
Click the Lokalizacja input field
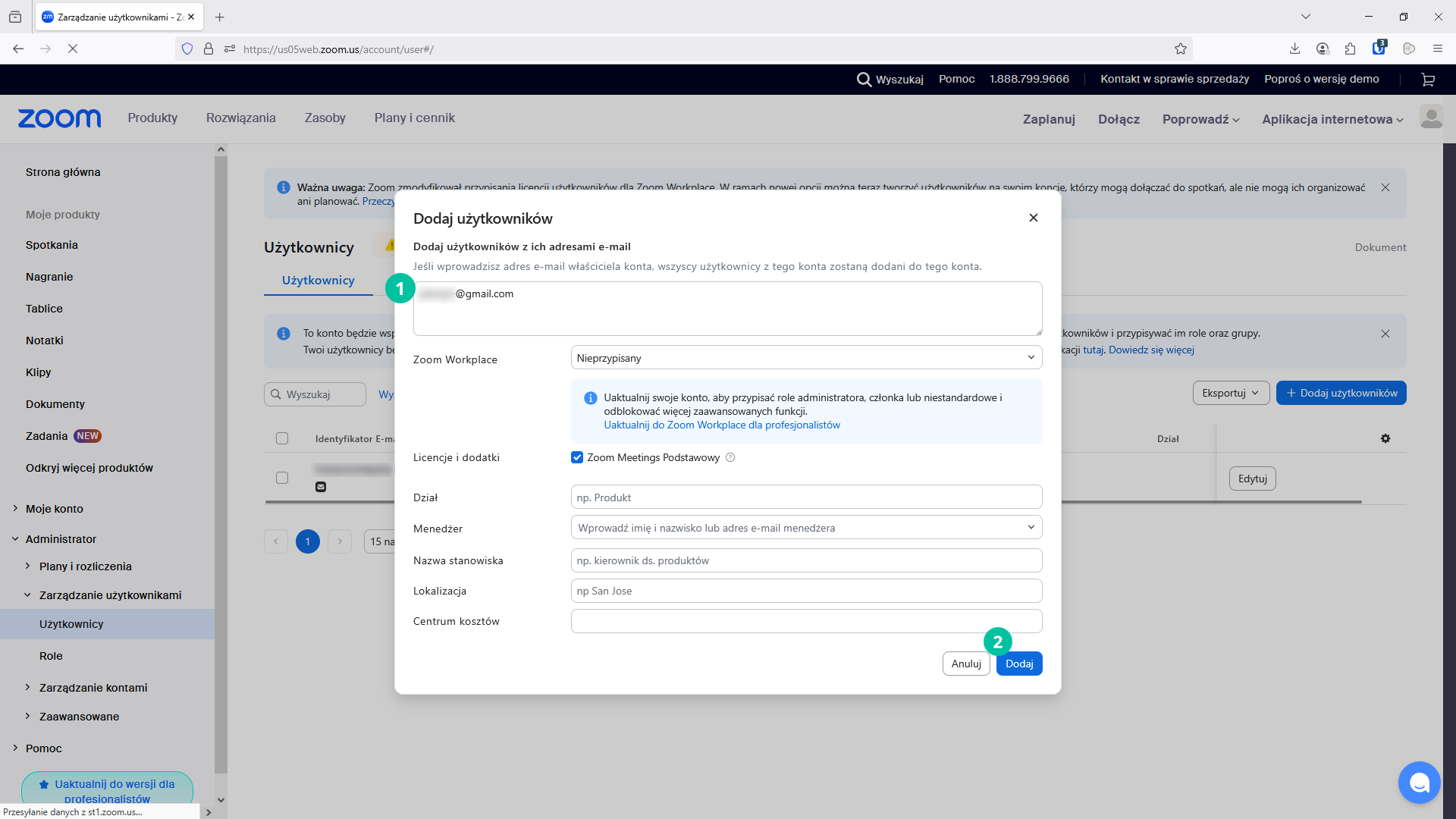tap(806, 591)
